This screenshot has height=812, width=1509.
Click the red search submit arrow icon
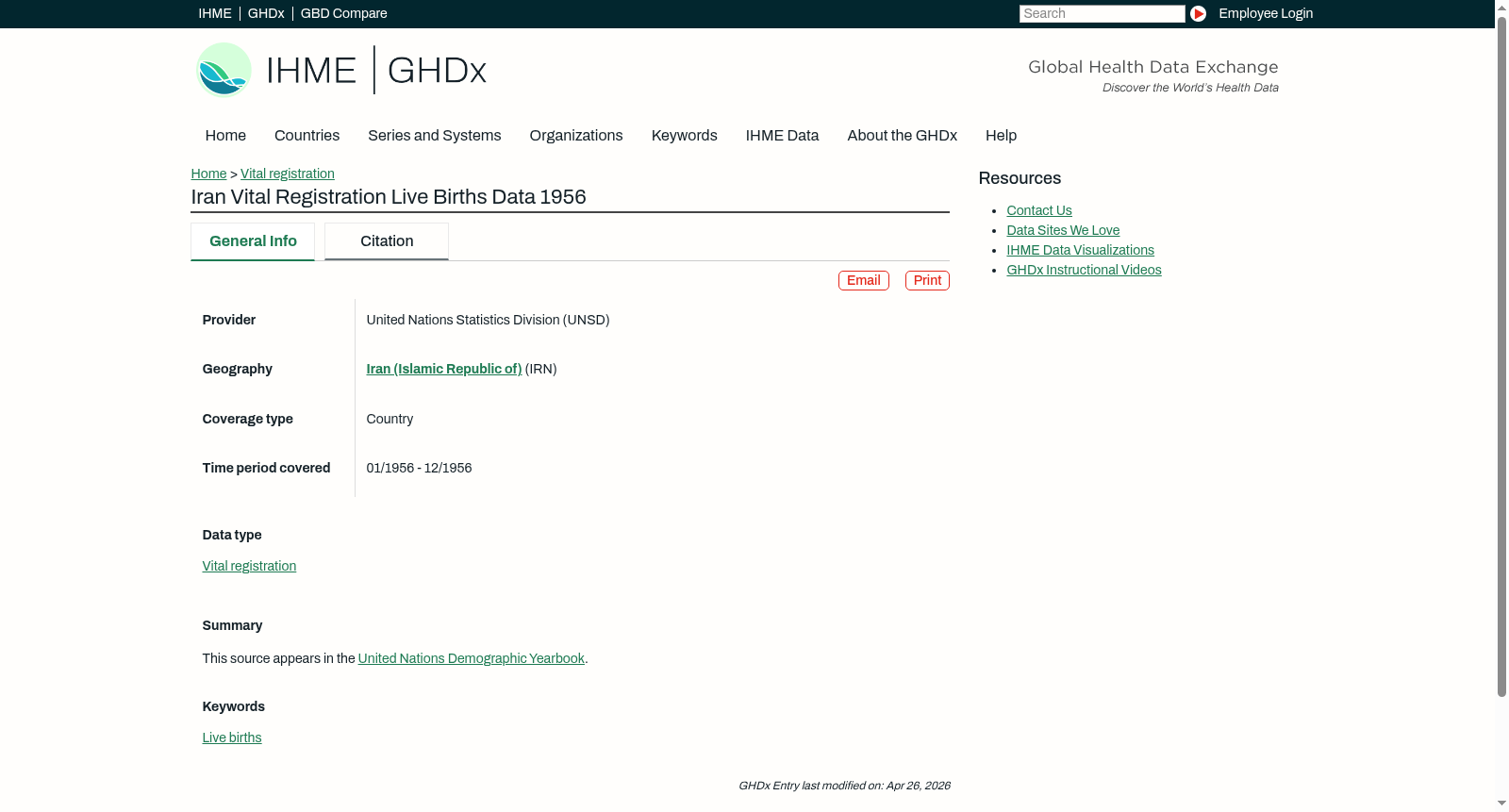tap(1198, 13)
